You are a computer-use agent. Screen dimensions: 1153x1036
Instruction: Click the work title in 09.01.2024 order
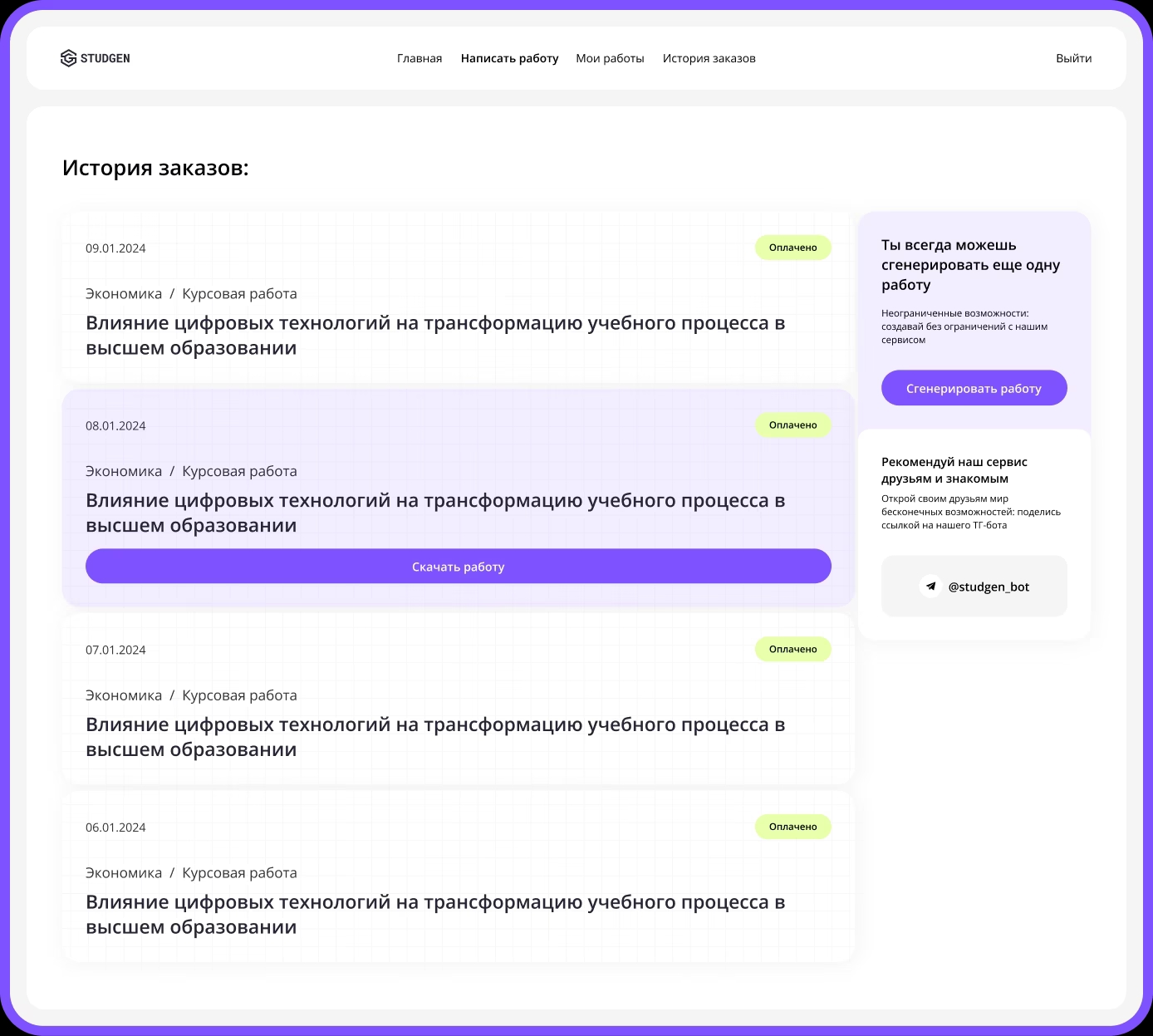click(435, 336)
